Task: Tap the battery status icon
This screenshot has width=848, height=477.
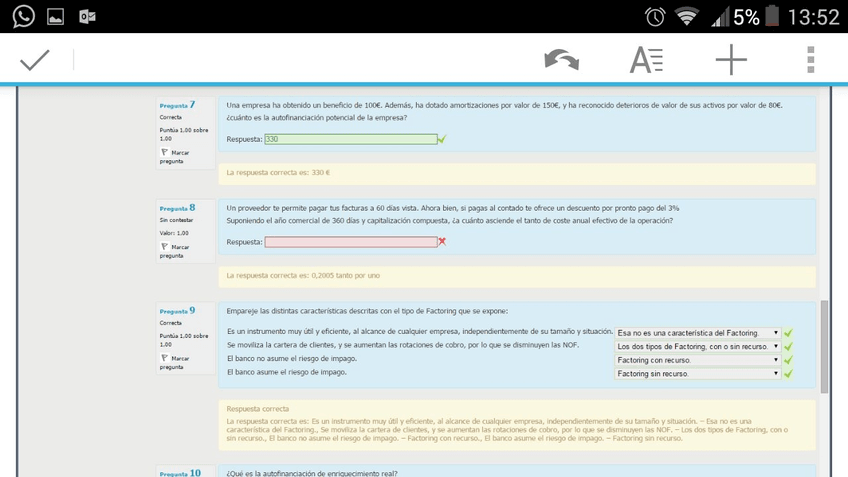Action: tap(772, 16)
